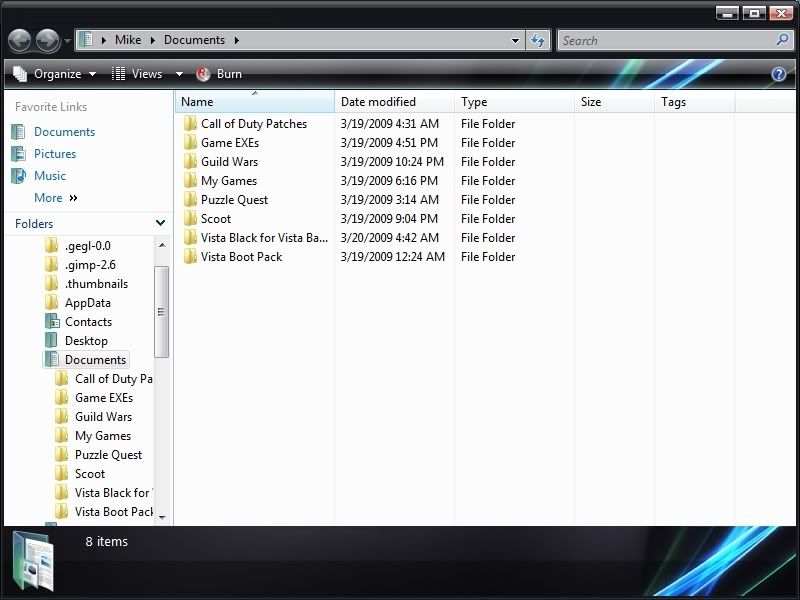Open address bar history dropdown

(515, 41)
